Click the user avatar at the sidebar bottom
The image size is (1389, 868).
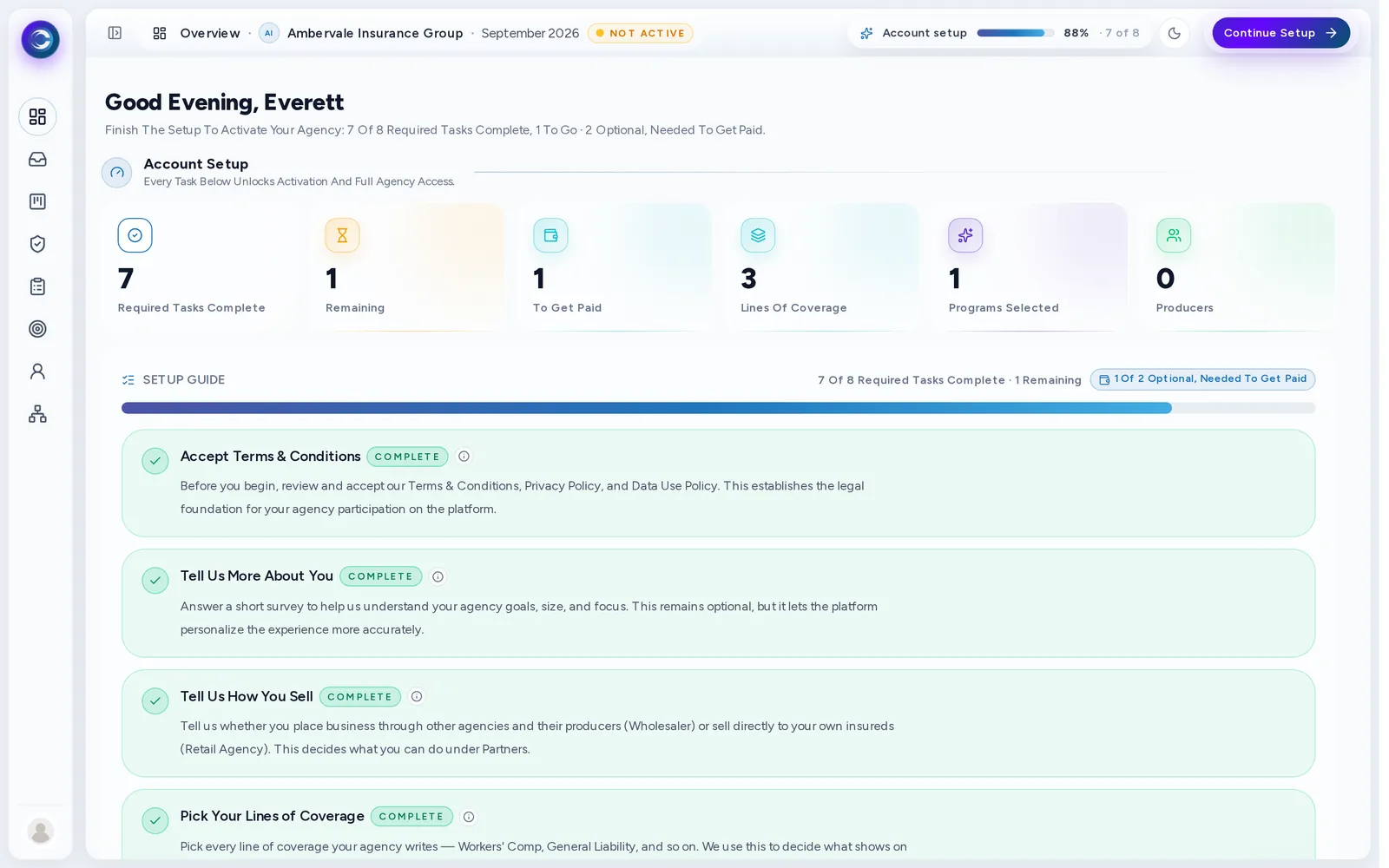(x=40, y=831)
